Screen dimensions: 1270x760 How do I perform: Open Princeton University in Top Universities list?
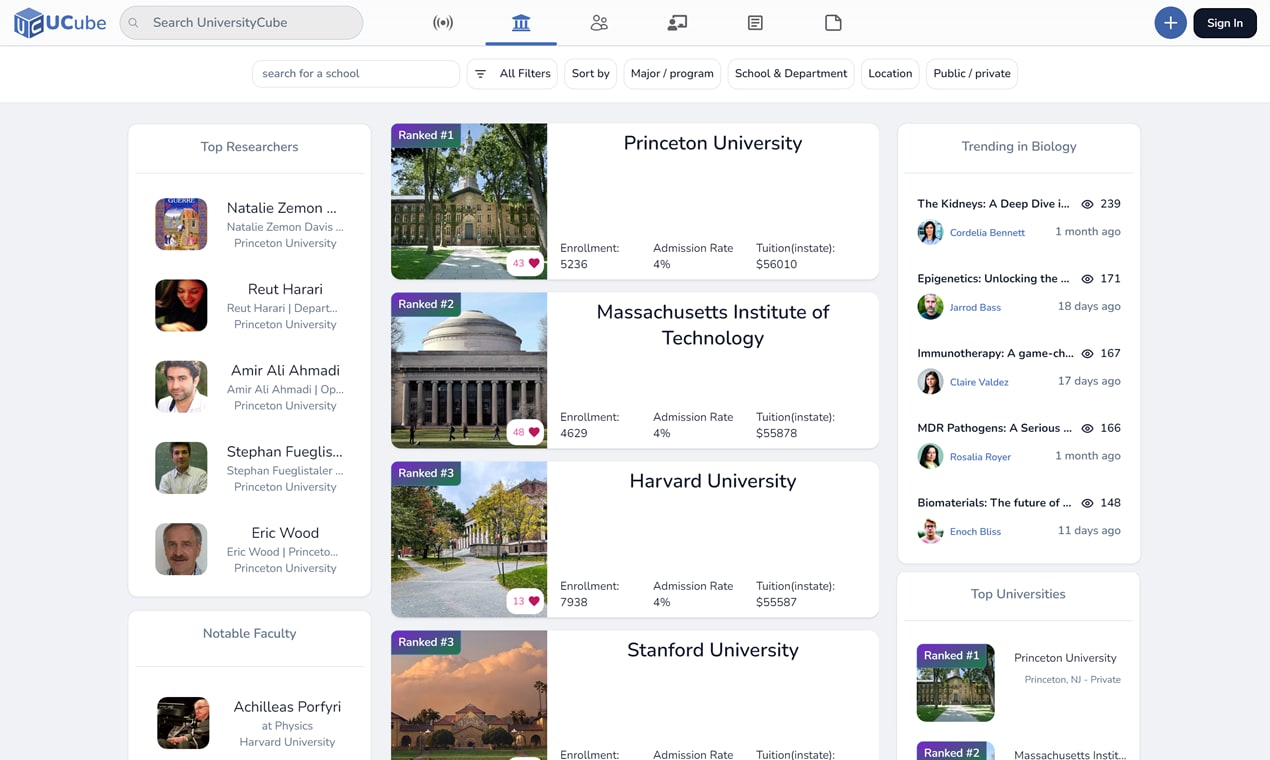tap(1065, 658)
